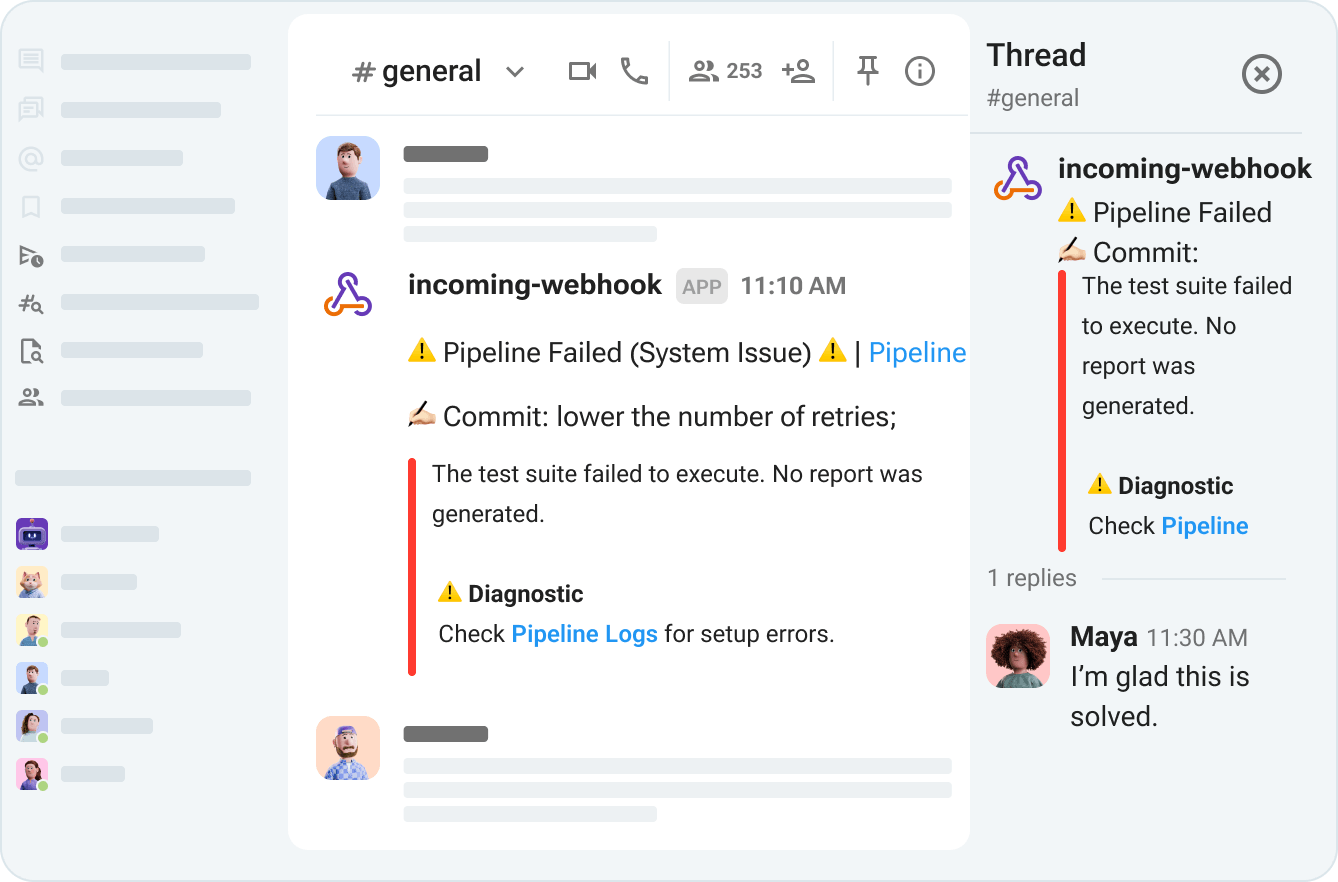Open the mentions @ icon in the sidebar
Image resolution: width=1338 pixels, height=882 pixels.
click(x=31, y=158)
